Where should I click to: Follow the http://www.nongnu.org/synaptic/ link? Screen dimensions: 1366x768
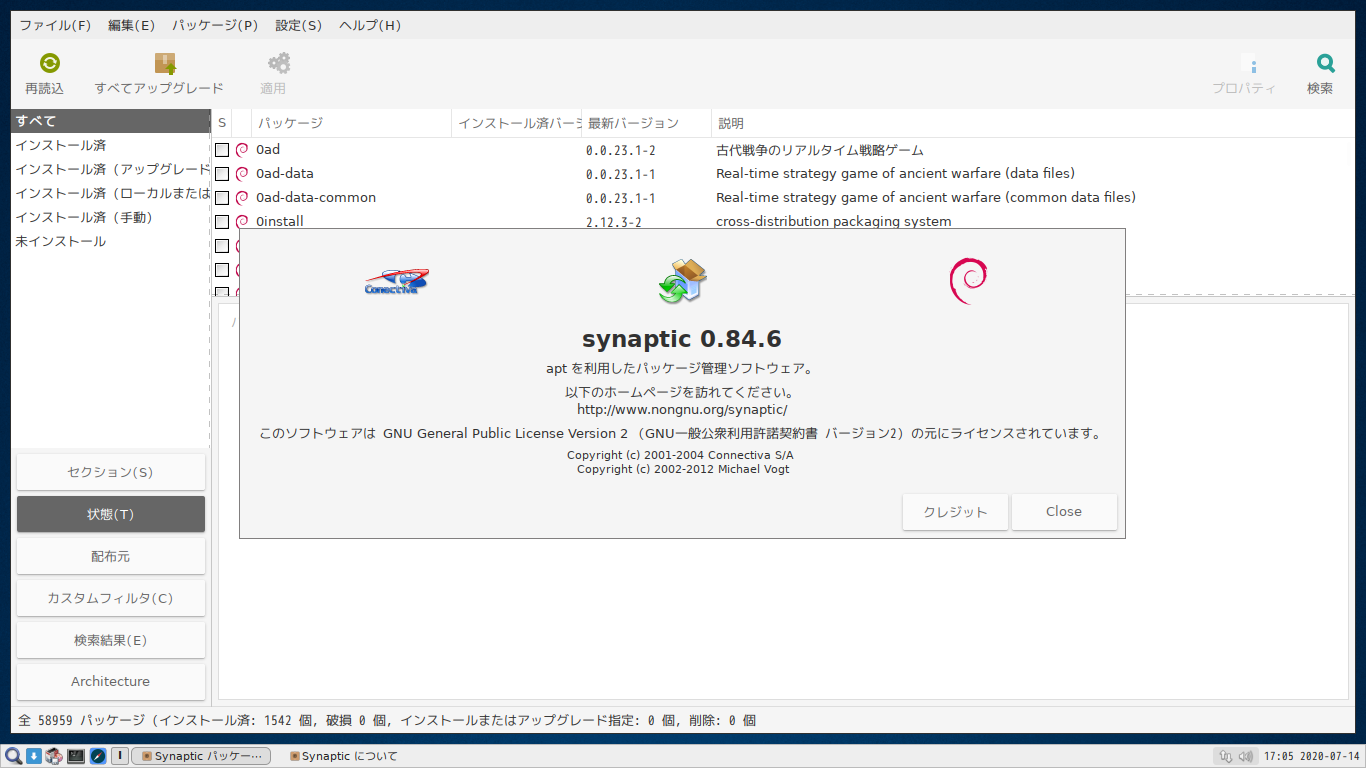682,410
